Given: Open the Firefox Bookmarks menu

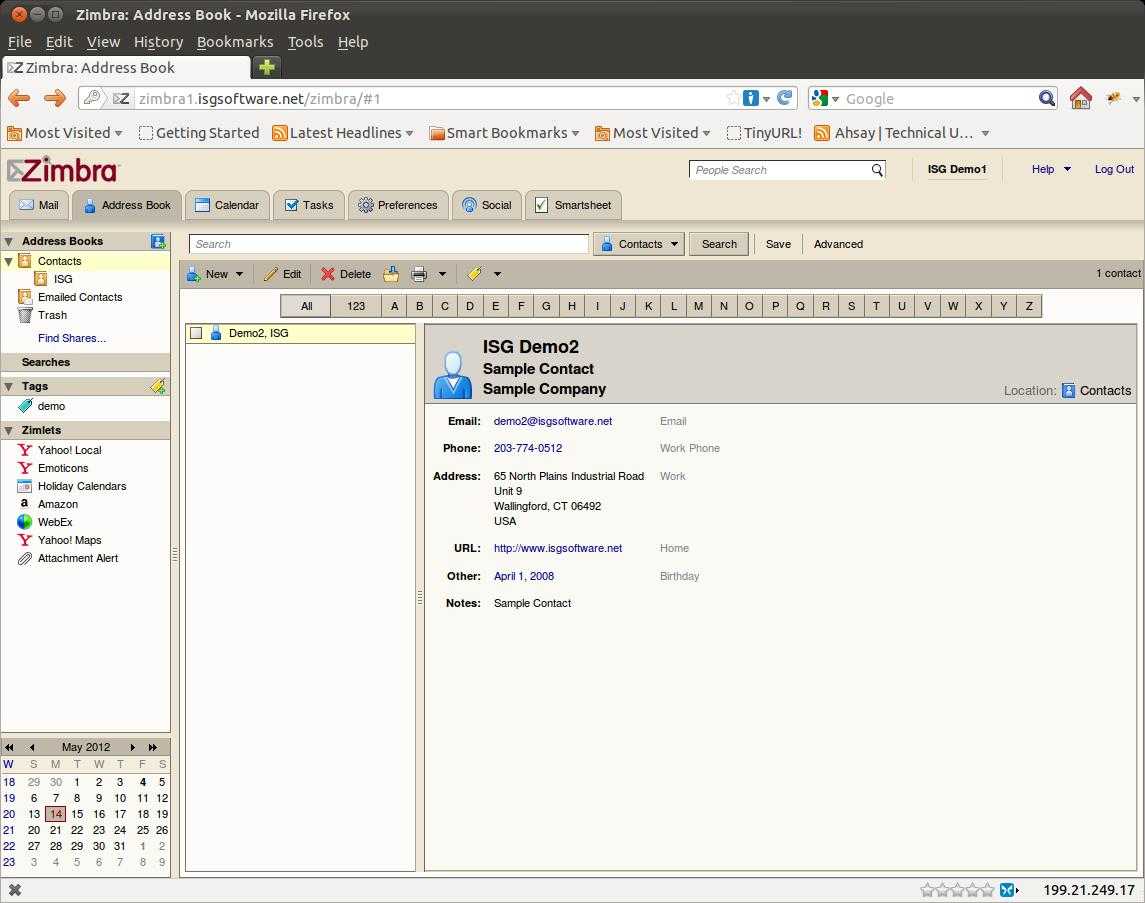Looking at the screenshot, I should [x=235, y=42].
